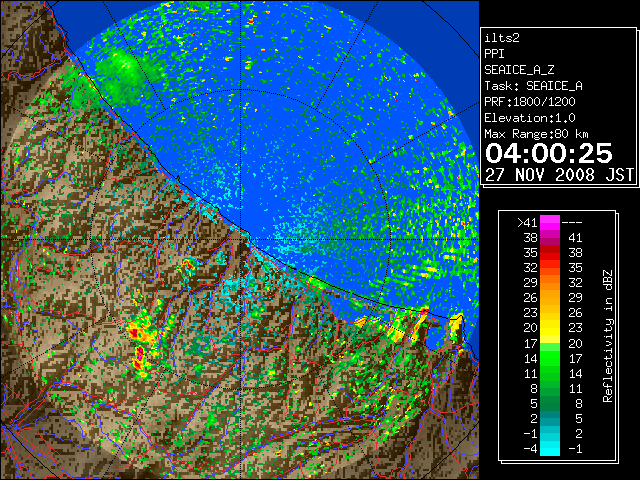Viewport: 640px width, 480px height.
Task: Select the "Elevation:1.0" text
Action: (x=530, y=118)
